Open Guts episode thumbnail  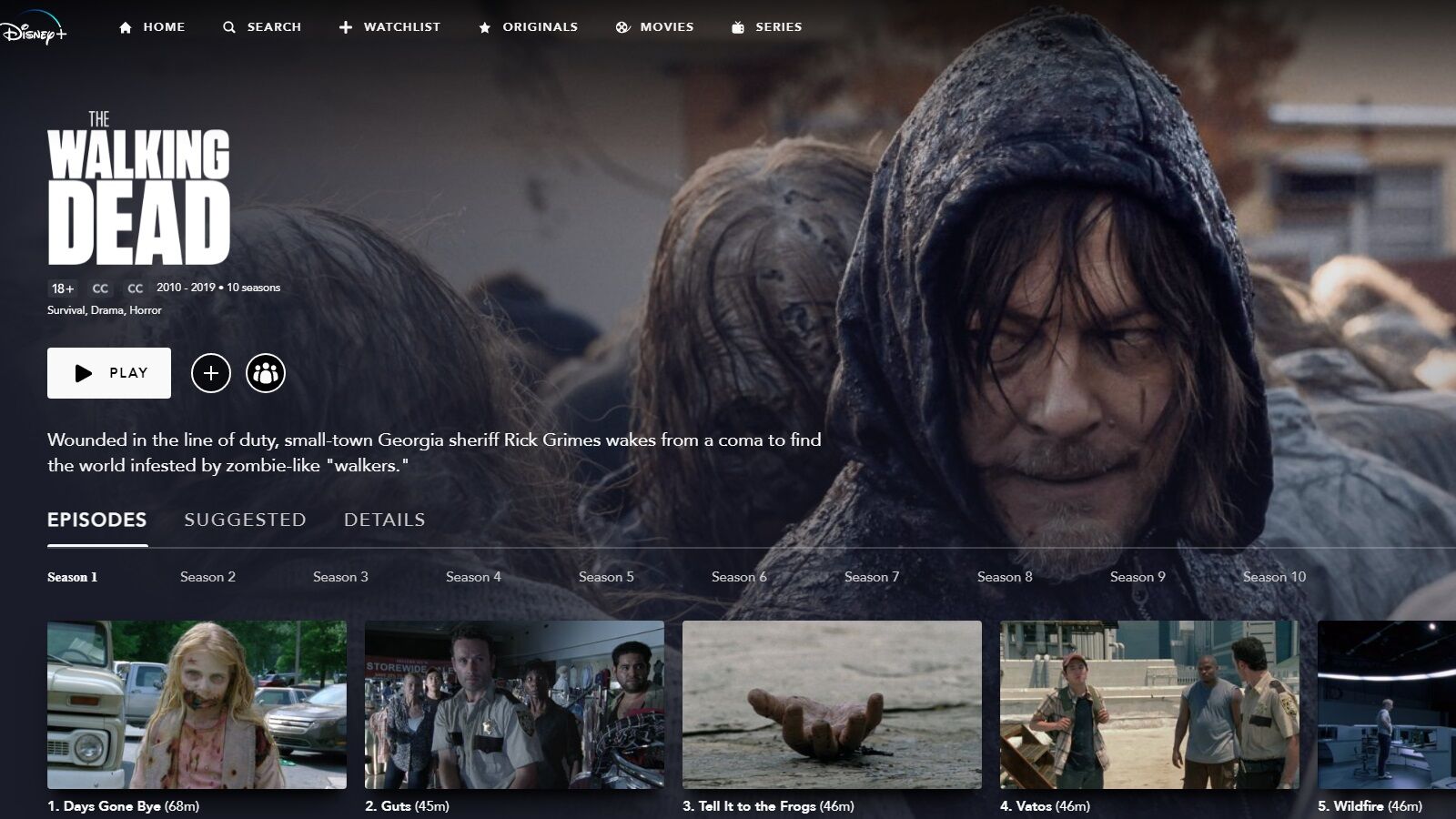[x=514, y=704]
